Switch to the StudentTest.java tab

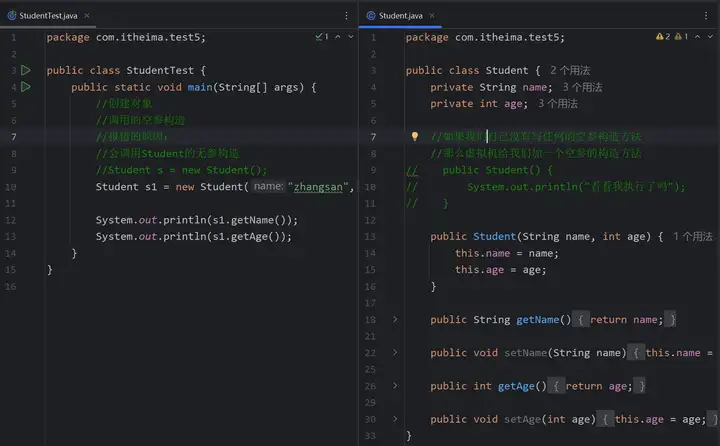click(x=41, y=16)
